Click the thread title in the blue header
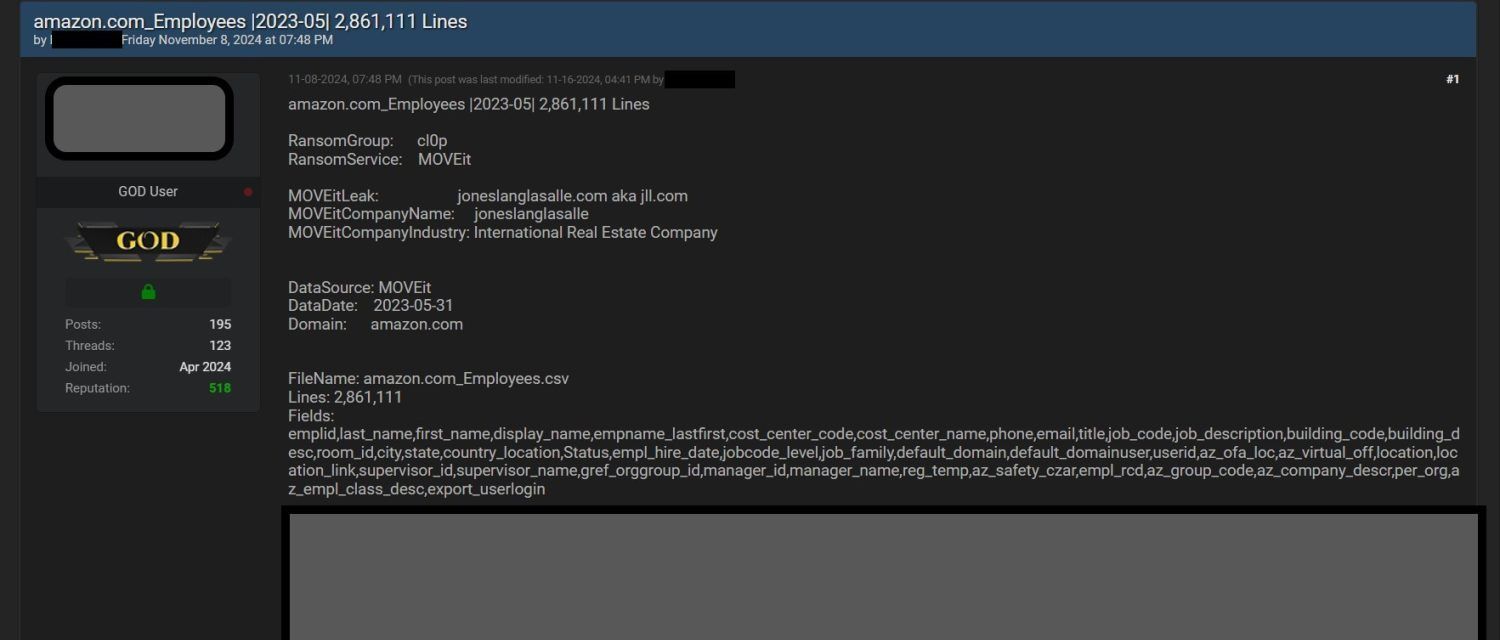The width and height of the screenshot is (1500, 640). click(x=250, y=21)
